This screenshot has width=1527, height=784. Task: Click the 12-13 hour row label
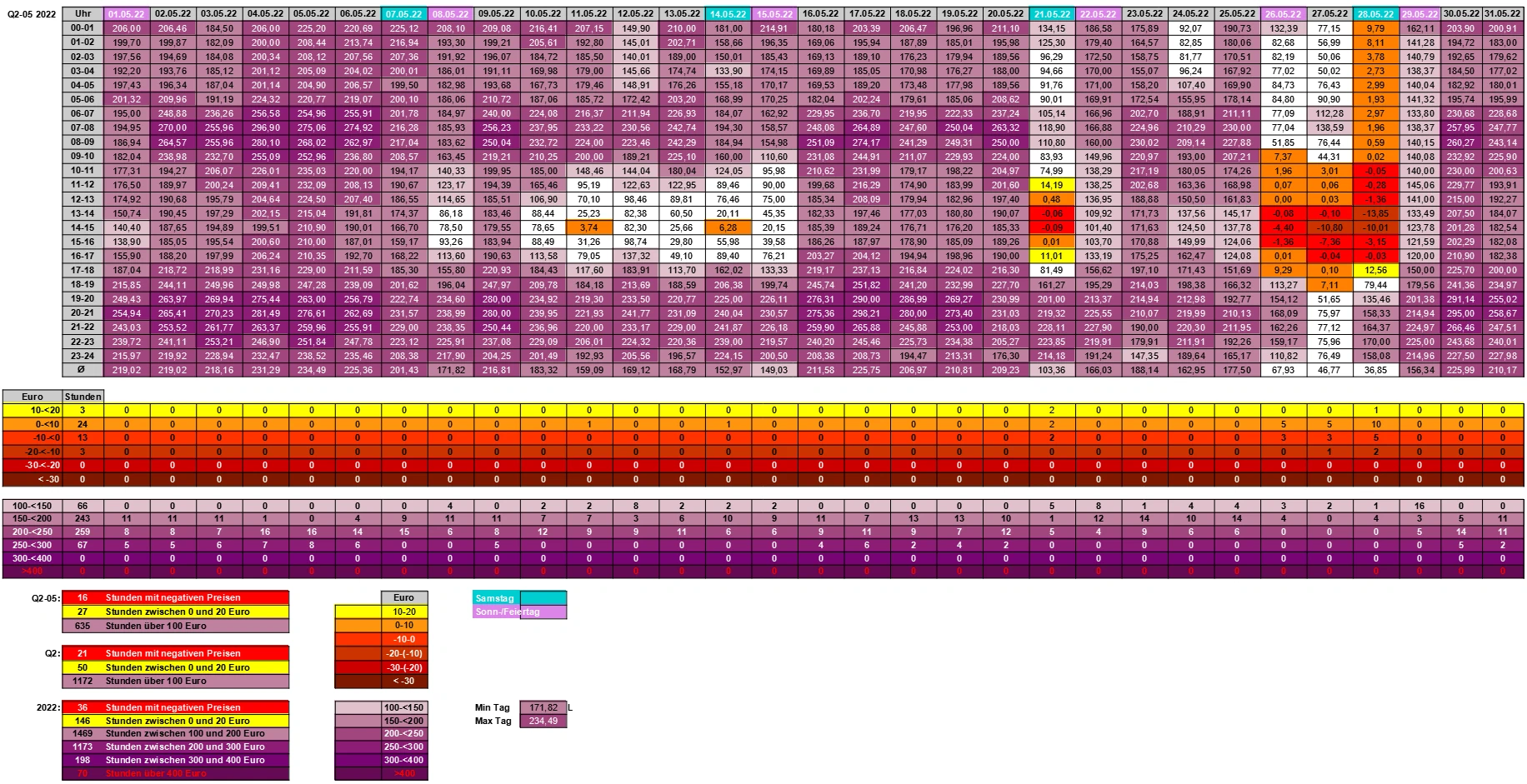[83, 199]
